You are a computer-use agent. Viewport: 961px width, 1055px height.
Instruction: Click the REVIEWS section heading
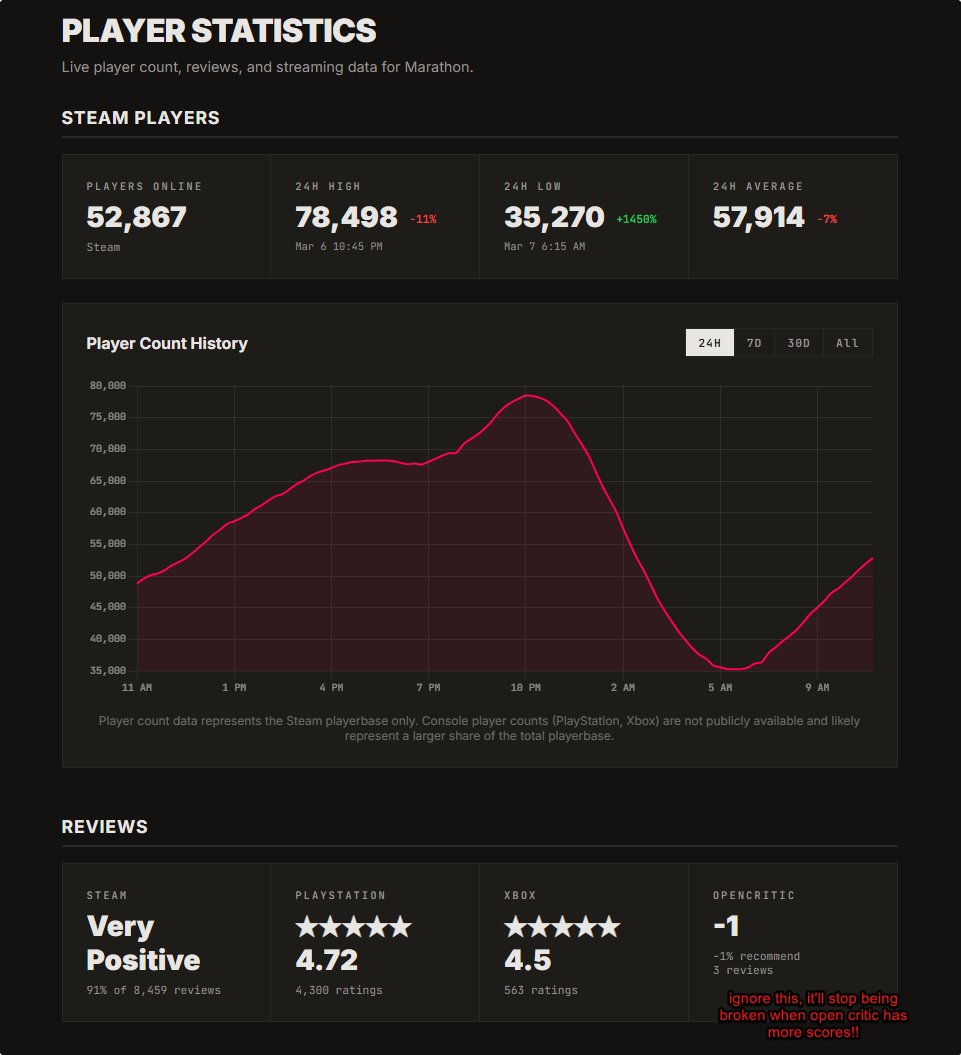point(104,827)
